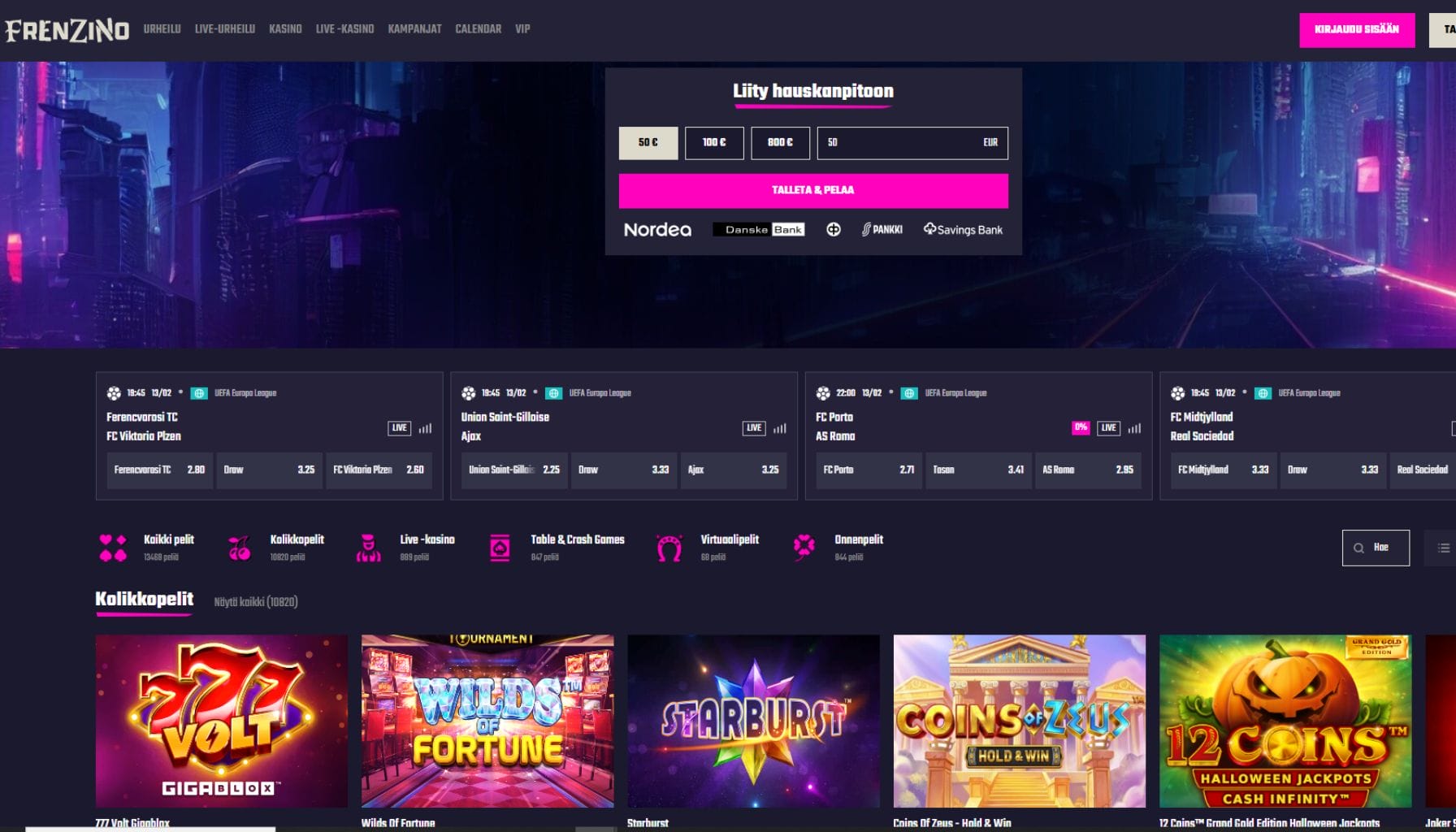This screenshot has width=1456, height=832.
Task: Click Näytä kaikki (10820) link
Action: (256, 602)
